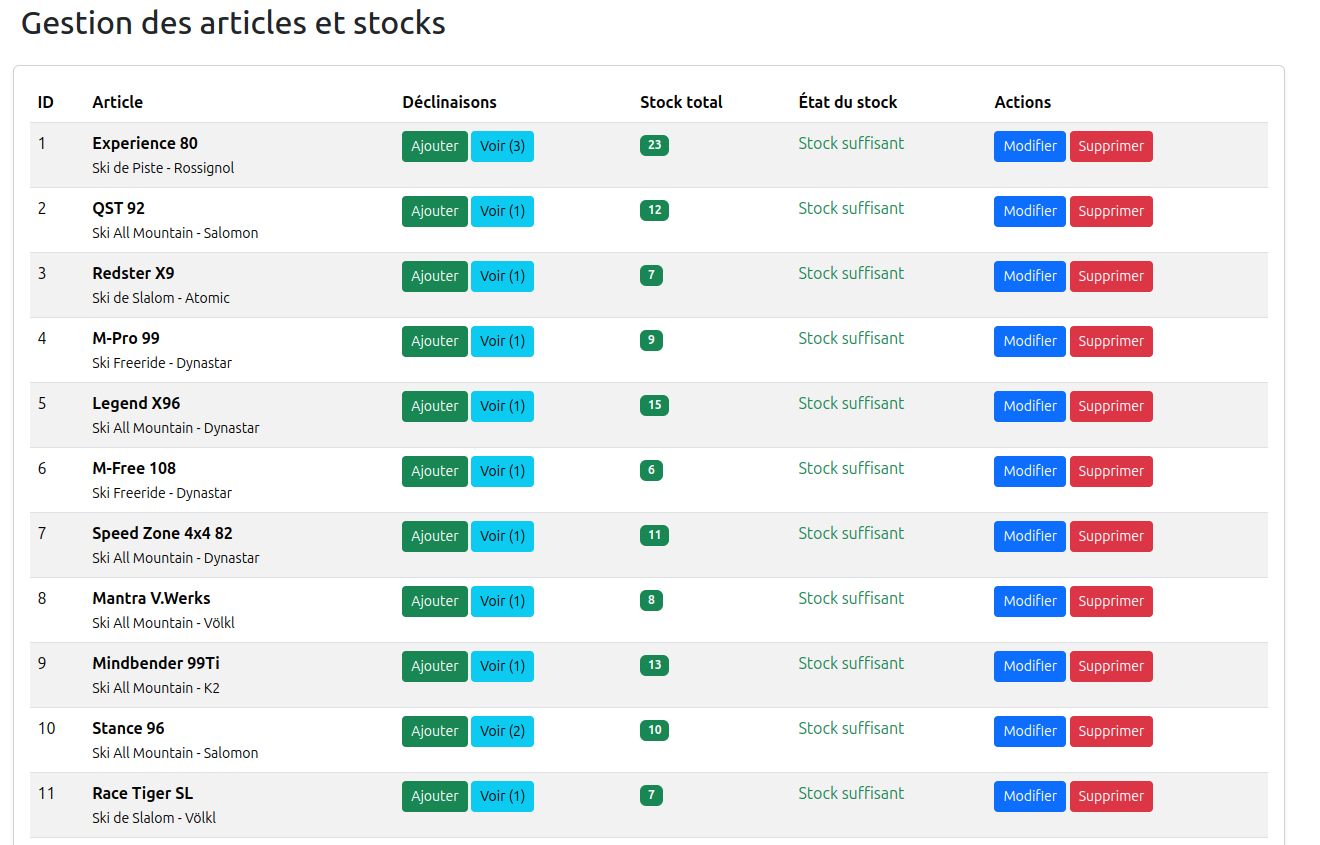Open "Voir (2)" declinations of Stance 96
This screenshot has height=845, width=1320.
click(502, 731)
